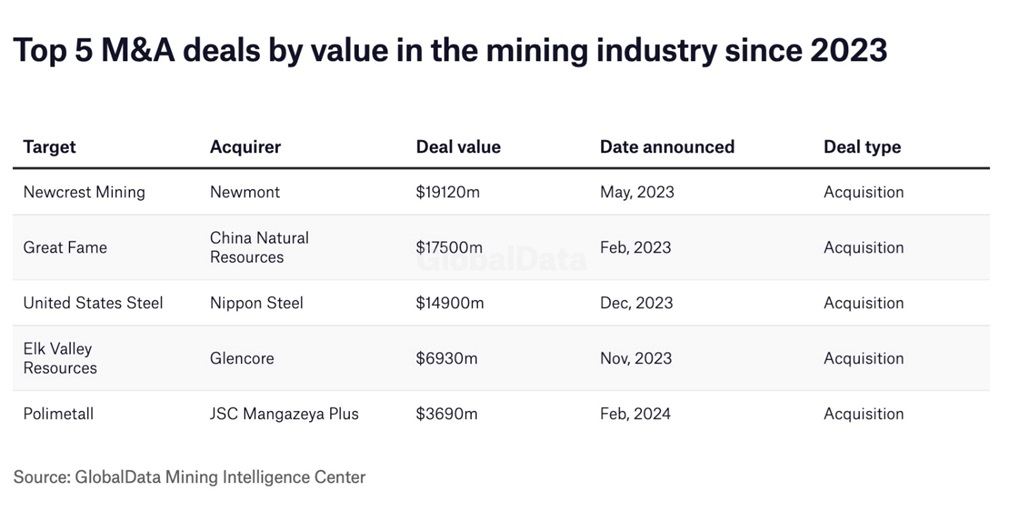The width and height of the screenshot is (1009, 511).
Task: Click the $19120m deal value
Action: (x=448, y=192)
